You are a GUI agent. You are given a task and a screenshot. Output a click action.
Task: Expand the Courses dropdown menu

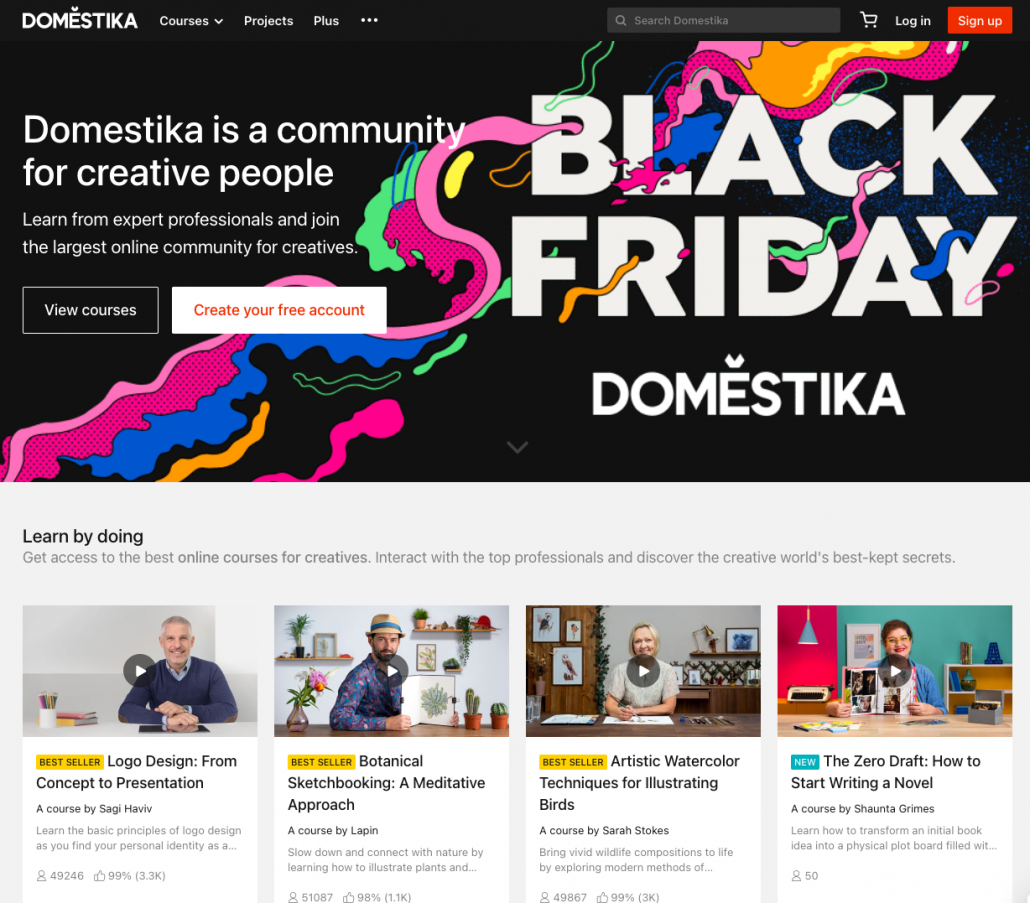pos(191,21)
